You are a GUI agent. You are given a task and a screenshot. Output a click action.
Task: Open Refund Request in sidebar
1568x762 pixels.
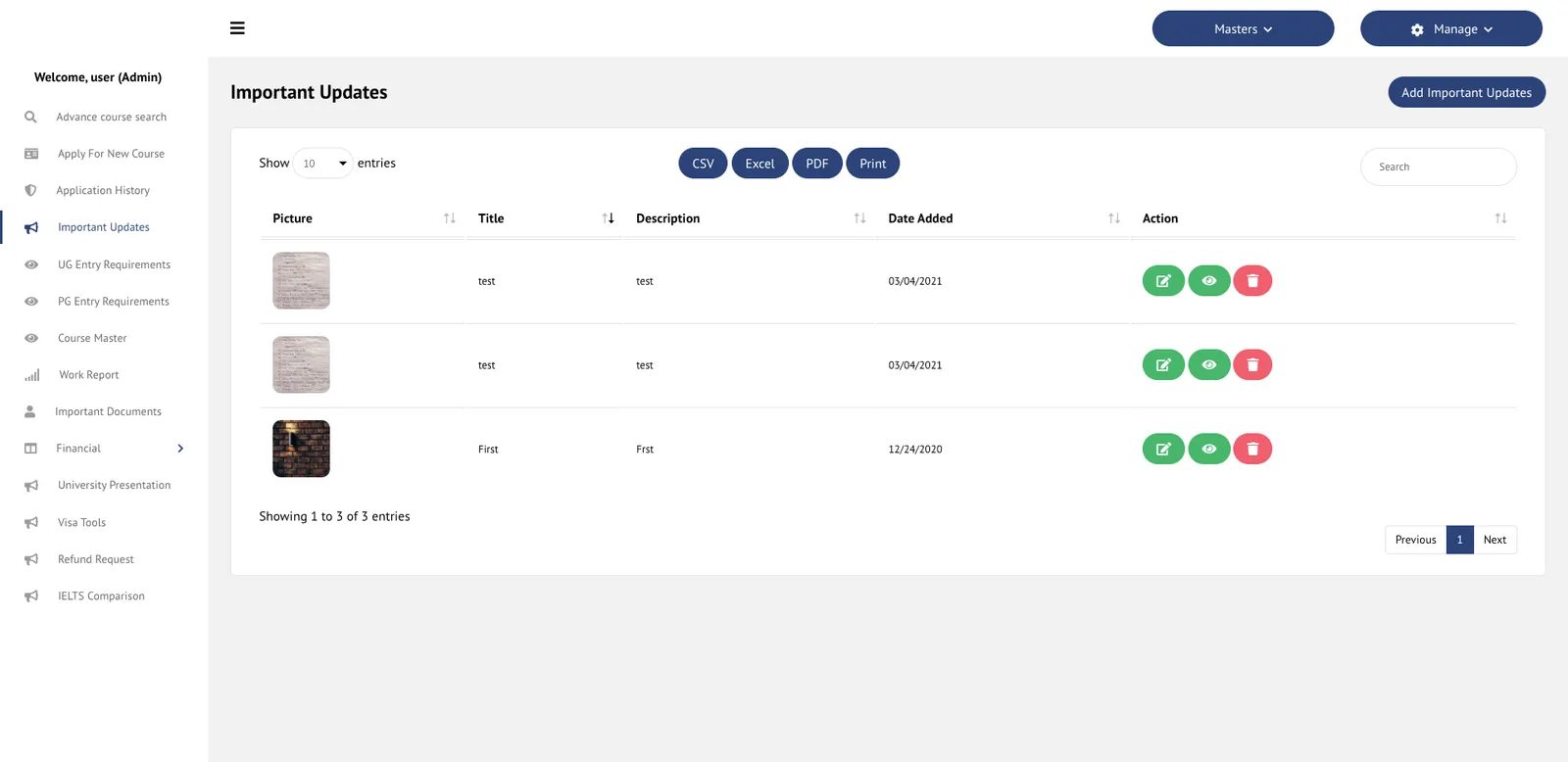(96, 559)
